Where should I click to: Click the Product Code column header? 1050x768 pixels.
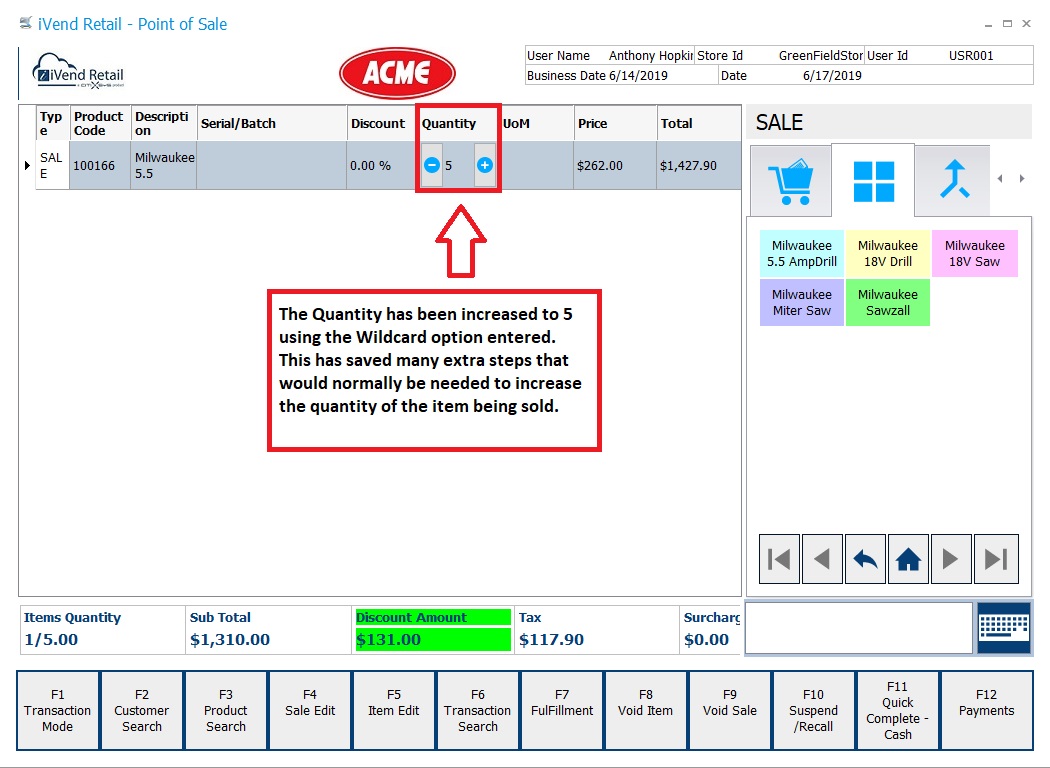100,123
